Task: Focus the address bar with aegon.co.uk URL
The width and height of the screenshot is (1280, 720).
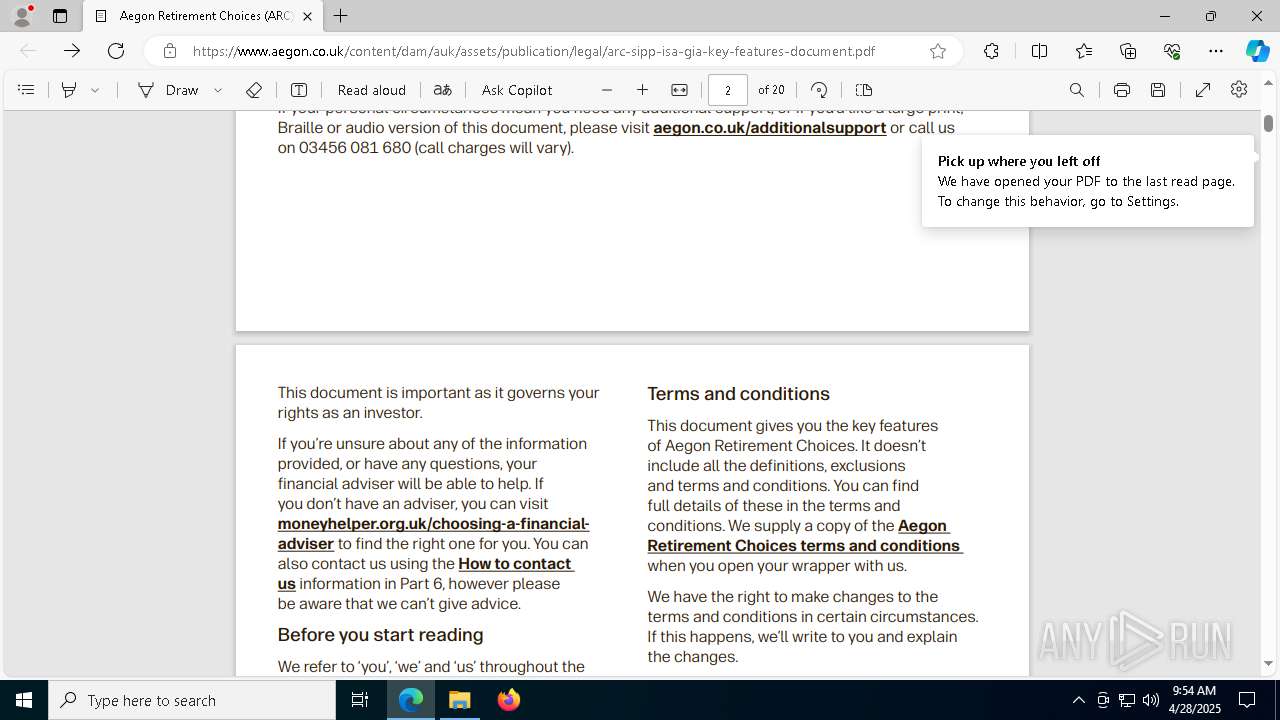Action: click(534, 51)
